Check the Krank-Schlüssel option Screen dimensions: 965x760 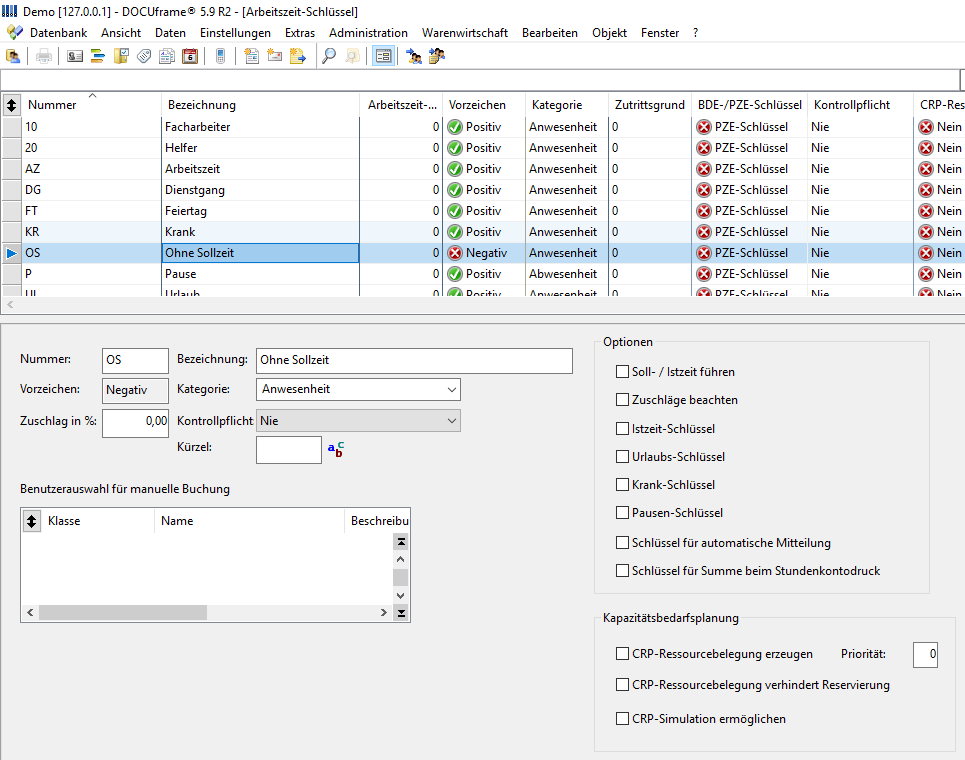[x=622, y=485]
